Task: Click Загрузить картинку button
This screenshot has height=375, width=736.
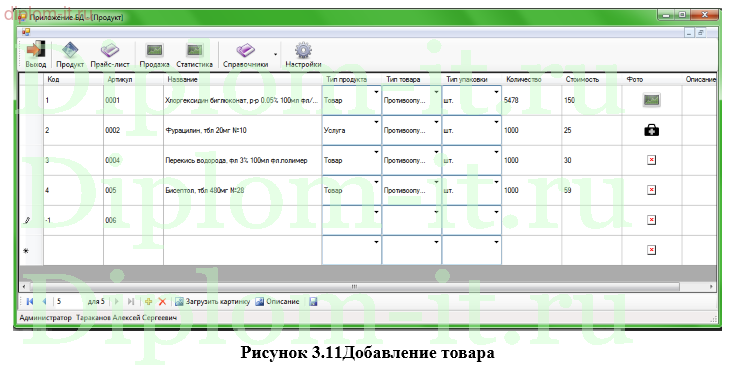Action: [212, 302]
